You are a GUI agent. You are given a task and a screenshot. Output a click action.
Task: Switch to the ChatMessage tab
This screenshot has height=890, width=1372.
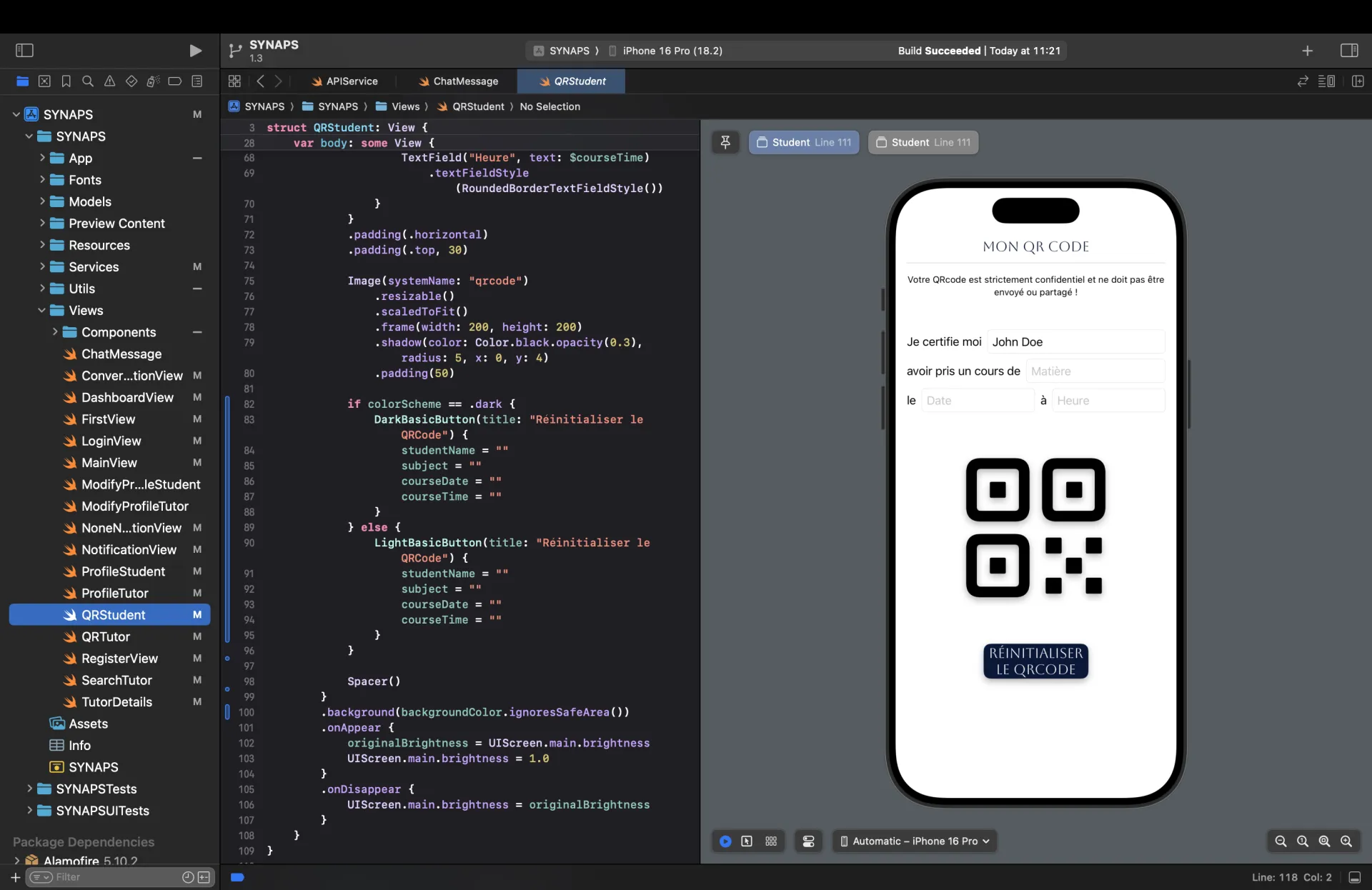(x=457, y=81)
